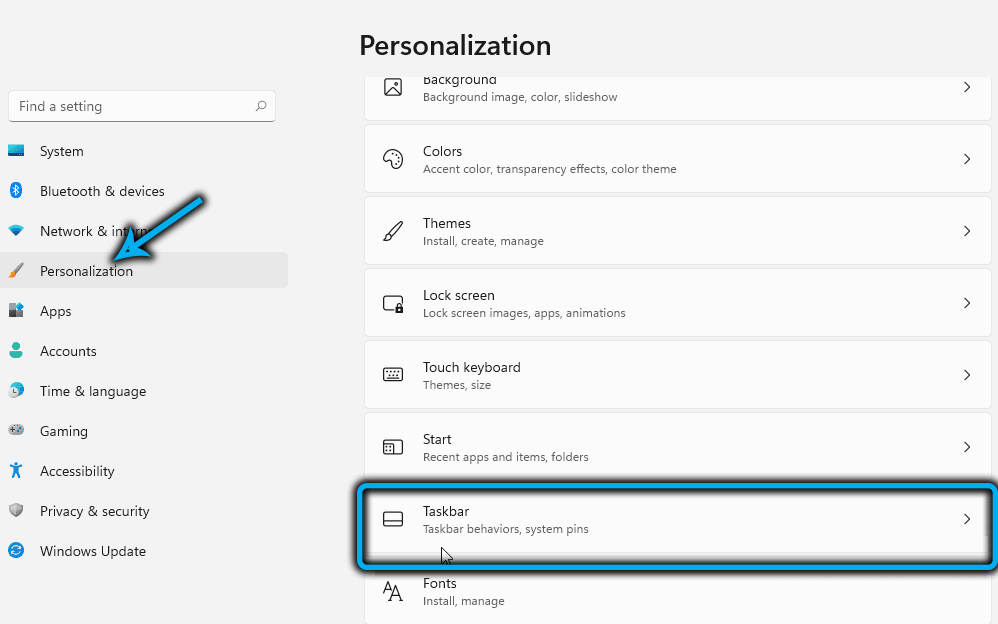The image size is (998, 624).
Task: Click the Start layout icon
Action: pyautogui.click(x=393, y=447)
